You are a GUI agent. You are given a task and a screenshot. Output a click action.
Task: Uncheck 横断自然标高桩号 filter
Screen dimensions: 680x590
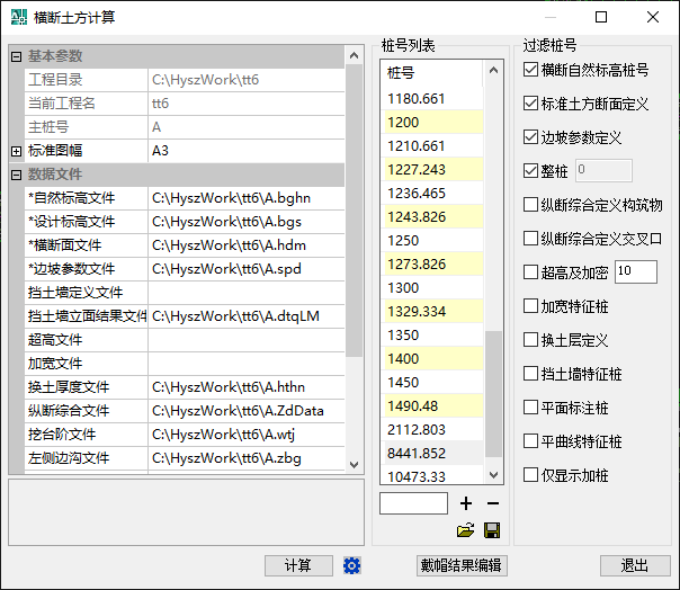531,71
